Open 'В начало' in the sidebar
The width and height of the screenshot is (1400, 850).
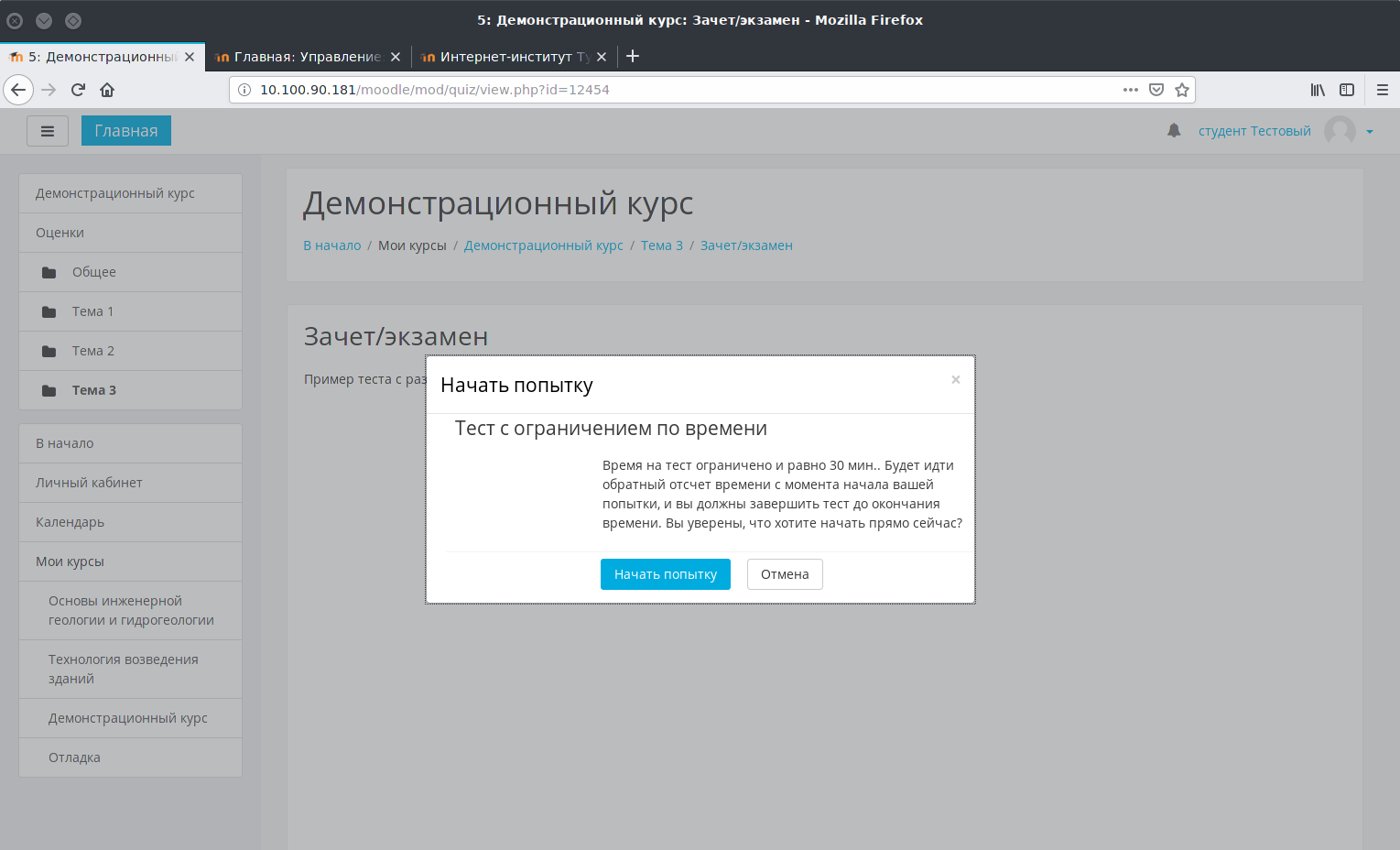(x=130, y=443)
